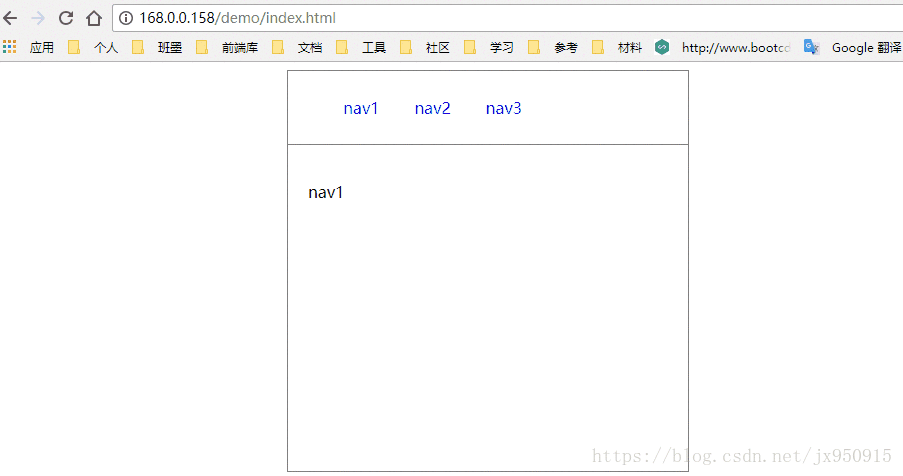The width and height of the screenshot is (903, 476).
Task: Open the 学习 bookmark folder
Action: tap(489, 47)
